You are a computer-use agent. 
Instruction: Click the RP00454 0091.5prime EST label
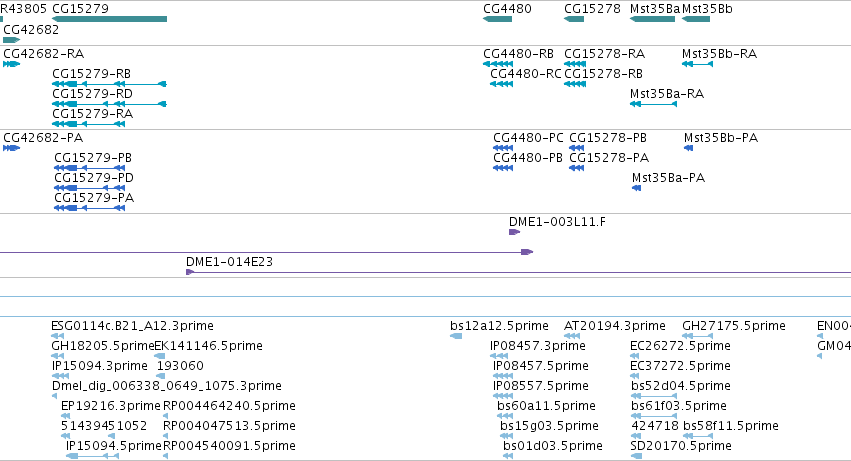pos(229,446)
